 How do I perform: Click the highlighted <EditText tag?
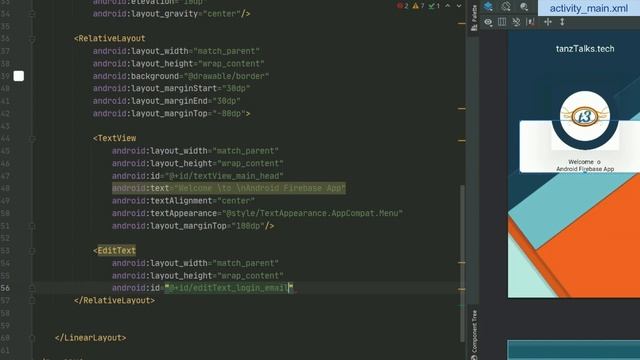pos(114,251)
